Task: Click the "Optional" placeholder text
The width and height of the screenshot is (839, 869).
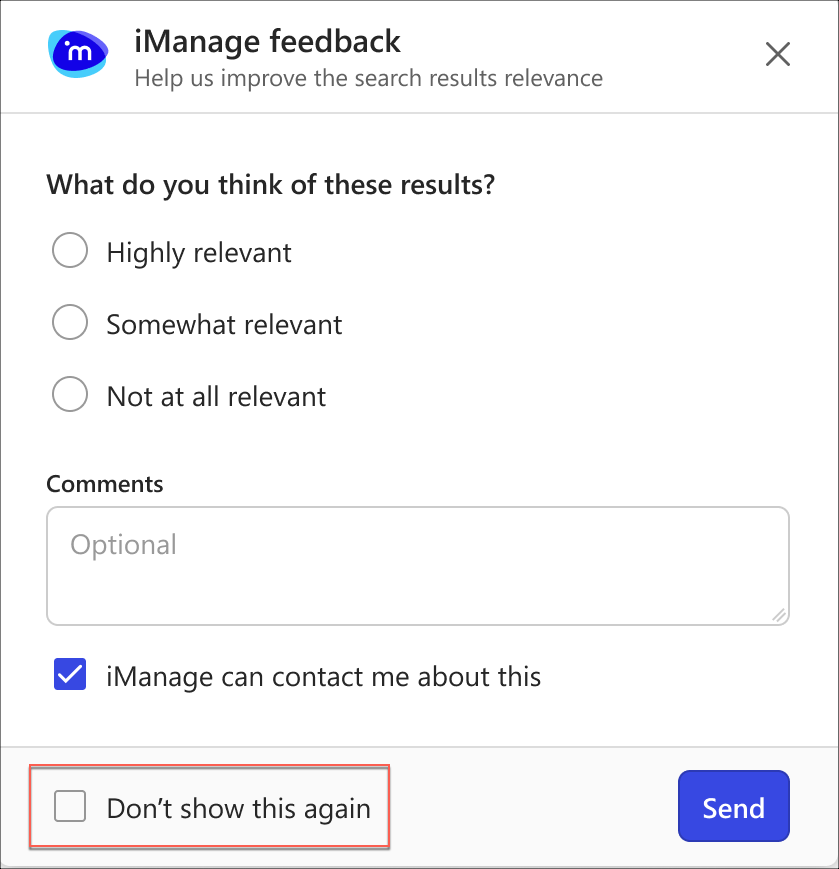Action: point(123,545)
